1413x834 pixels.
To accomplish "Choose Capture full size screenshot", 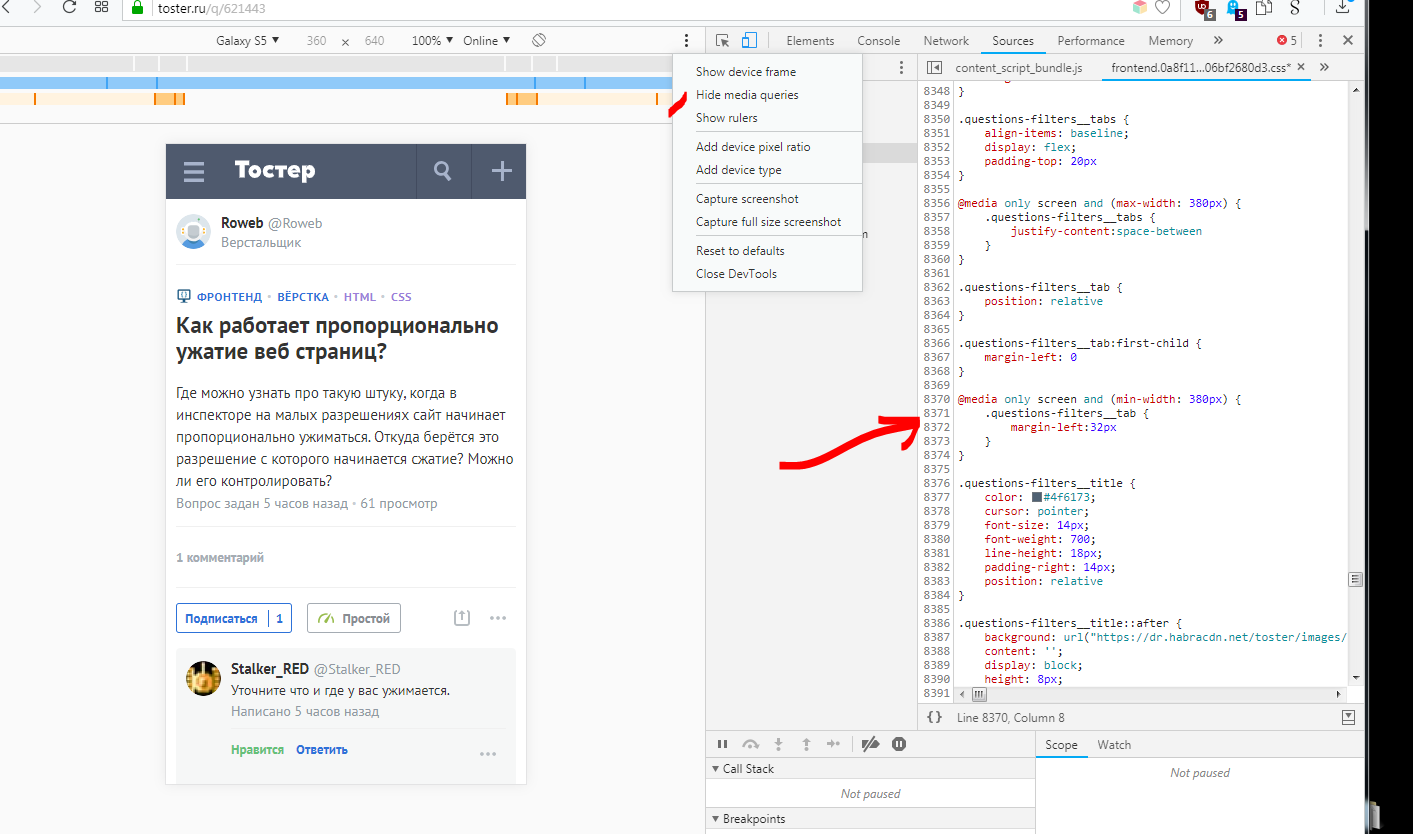I will (767, 222).
